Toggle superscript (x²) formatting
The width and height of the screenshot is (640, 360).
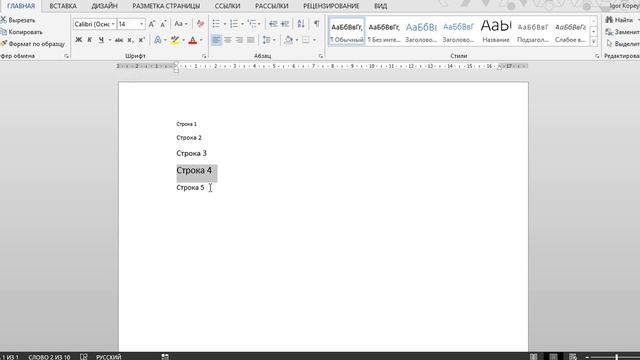[141, 40]
